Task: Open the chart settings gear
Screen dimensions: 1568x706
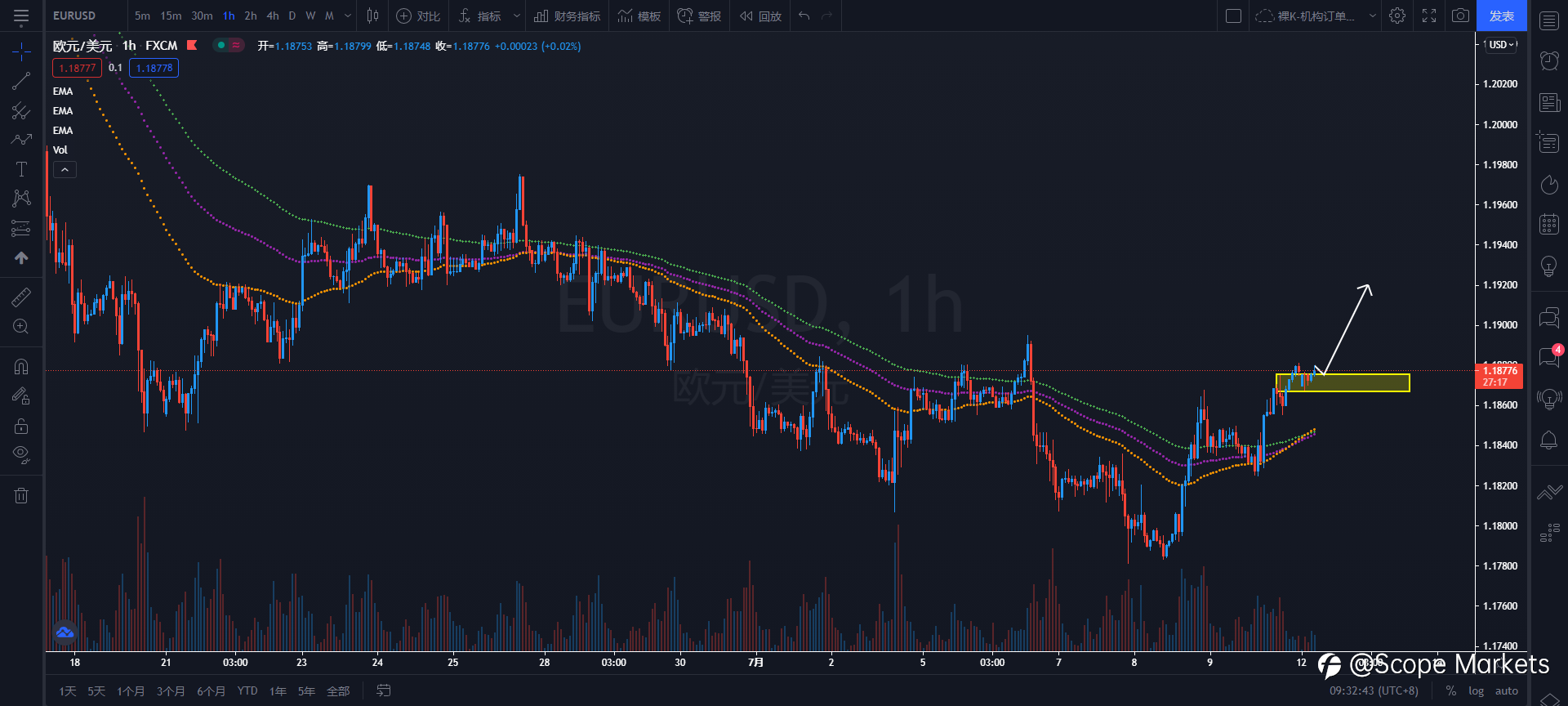Action: 1397,16
